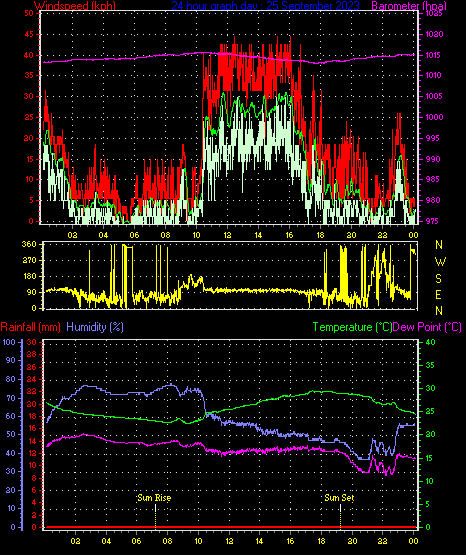Viewport: 466px width, 555px height.
Task: Click the 100 value on humidity axis
Action: pos(9,342)
